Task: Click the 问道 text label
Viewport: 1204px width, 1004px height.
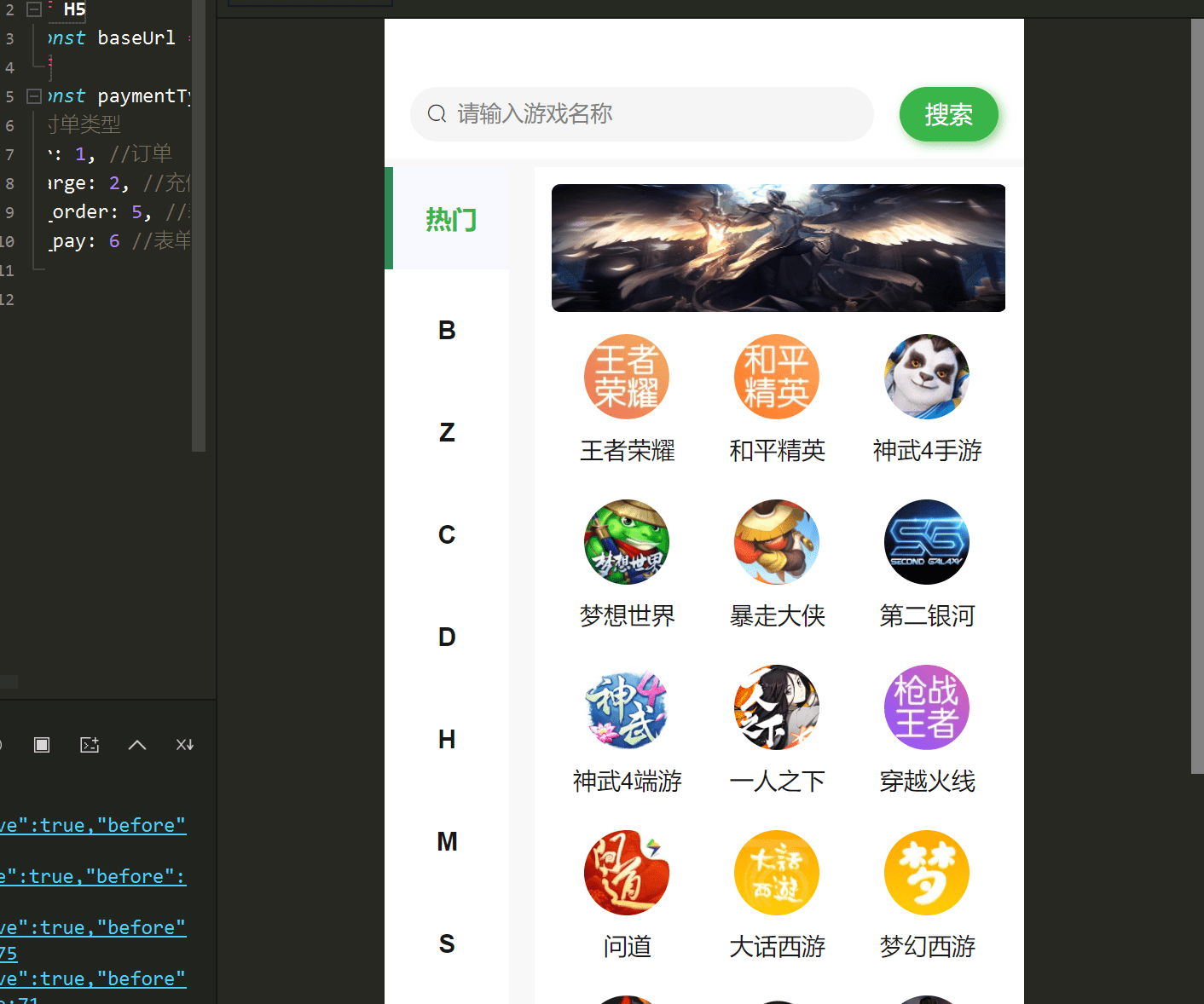Action: 628,946
